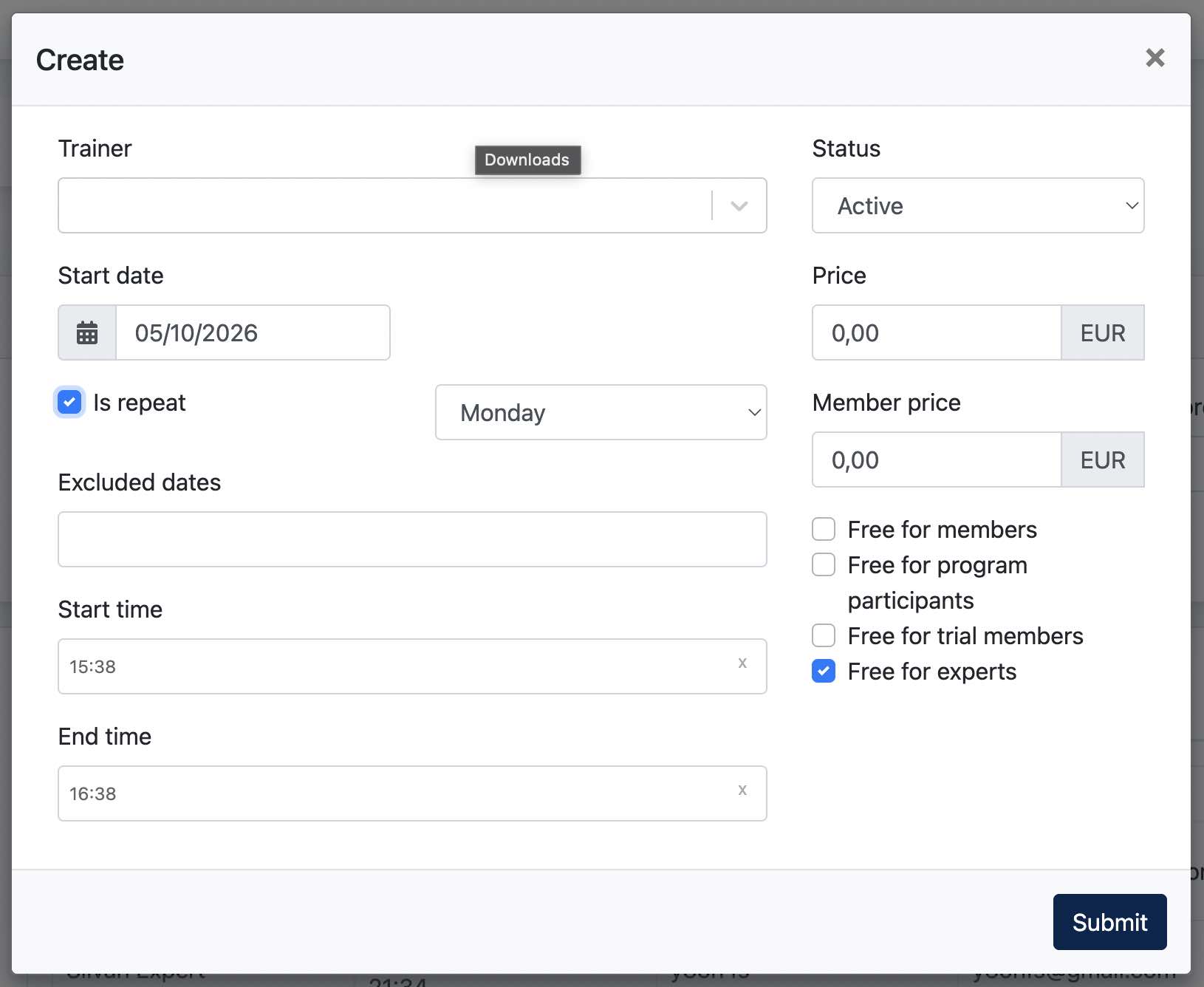This screenshot has height=987, width=1204.
Task: Clear the Start time with x icon
Action: click(x=742, y=663)
